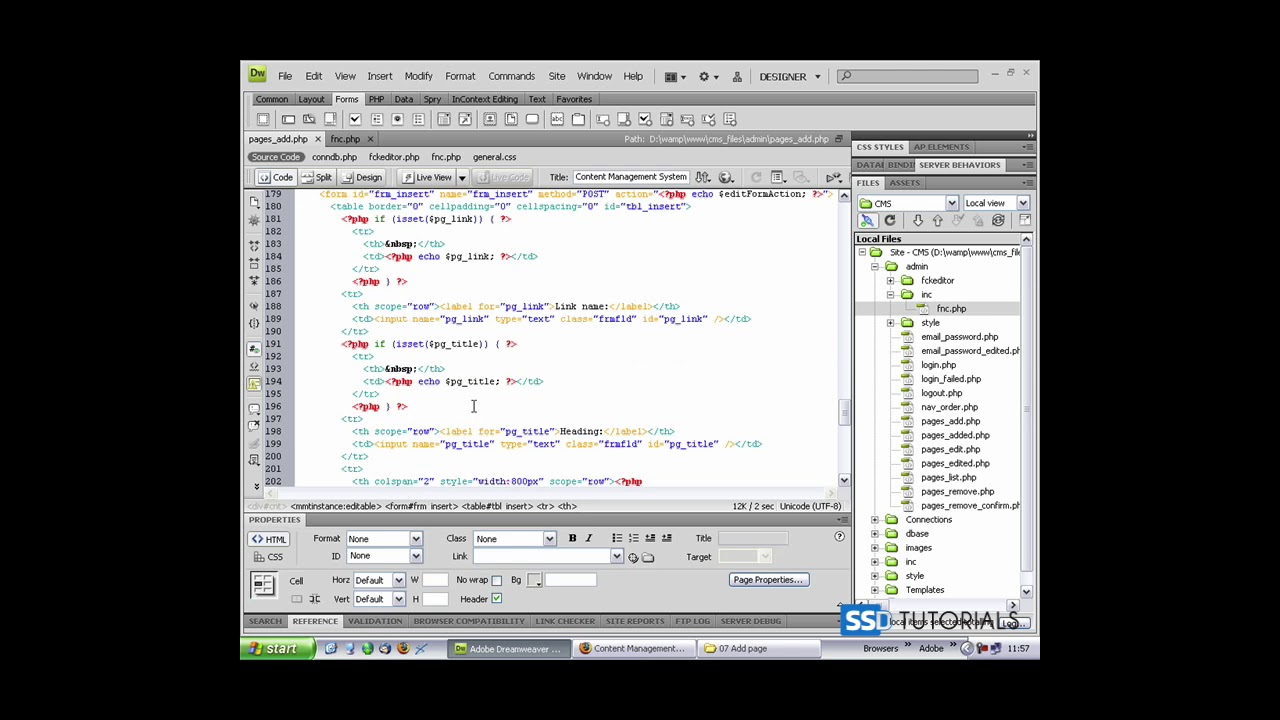Image resolution: width=1280 pixels, height=720 pixels.
Task: Switch to Design view
Action: pos(362,177)
